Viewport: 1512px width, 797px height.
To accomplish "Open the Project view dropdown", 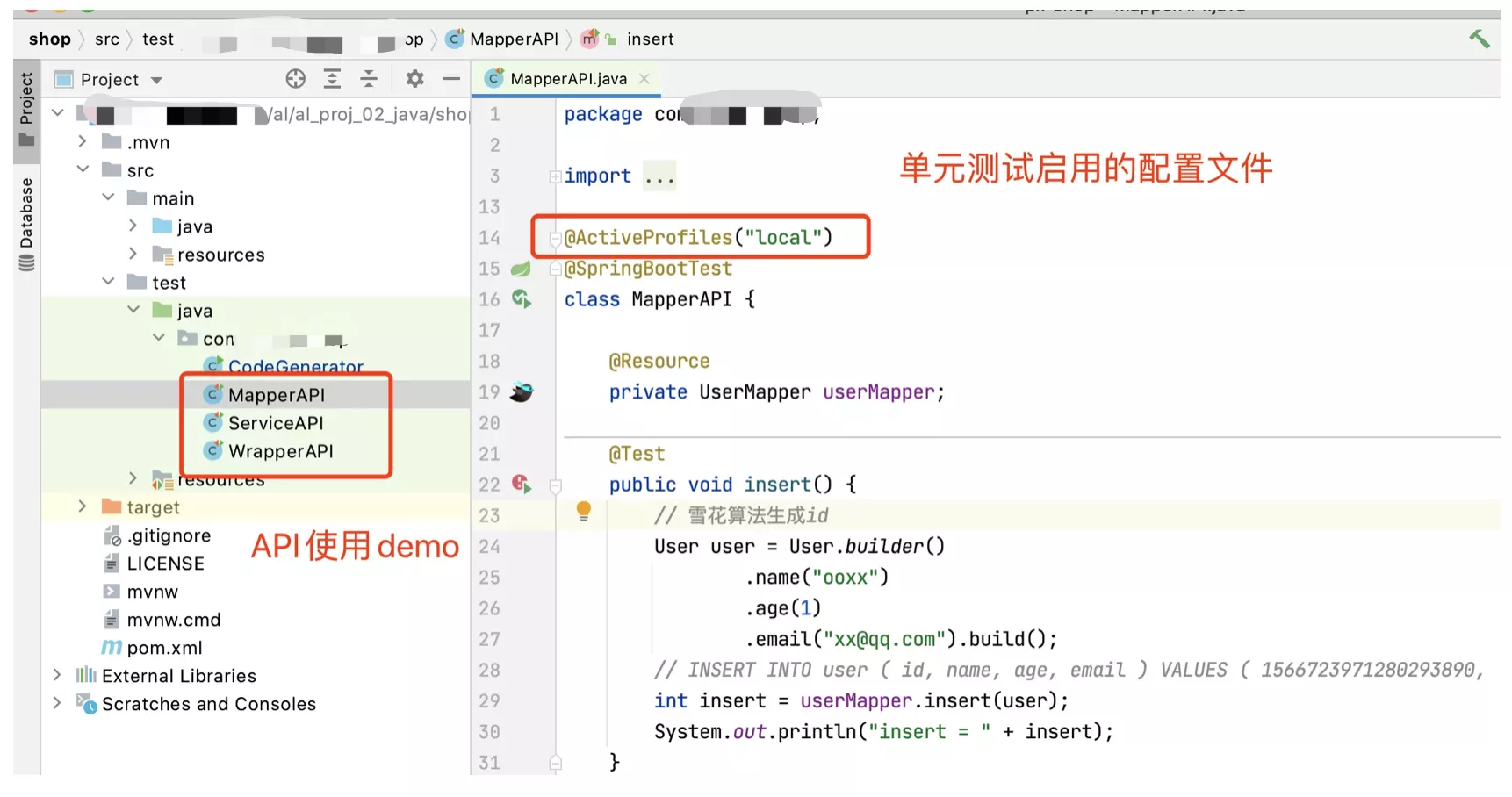I will (x=157, y=80).
